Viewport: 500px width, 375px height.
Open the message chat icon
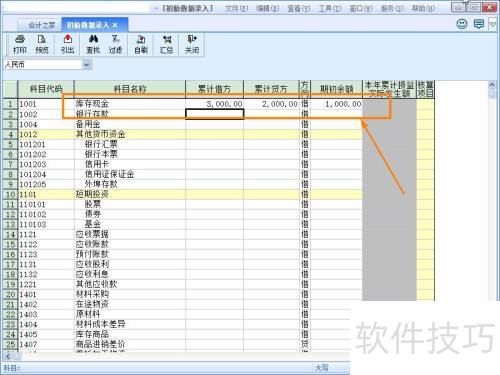tap(479, 24)
